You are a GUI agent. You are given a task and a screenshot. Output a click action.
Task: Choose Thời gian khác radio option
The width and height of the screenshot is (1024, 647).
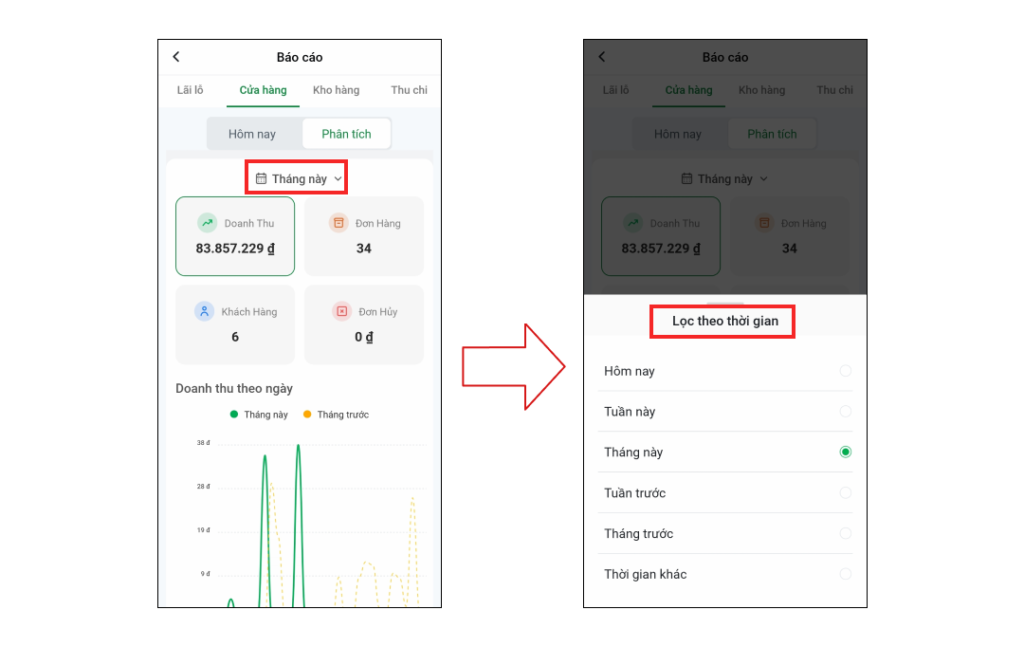point(845,574)
